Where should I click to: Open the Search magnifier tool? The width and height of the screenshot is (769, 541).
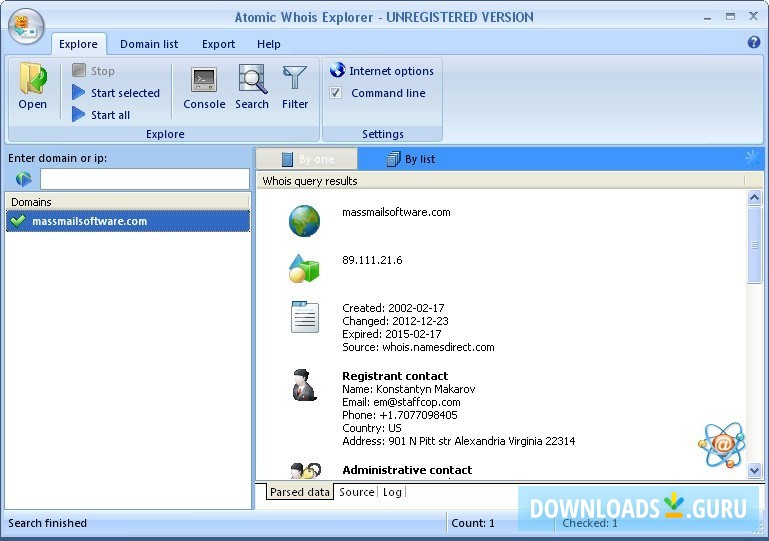click(252, 87)
